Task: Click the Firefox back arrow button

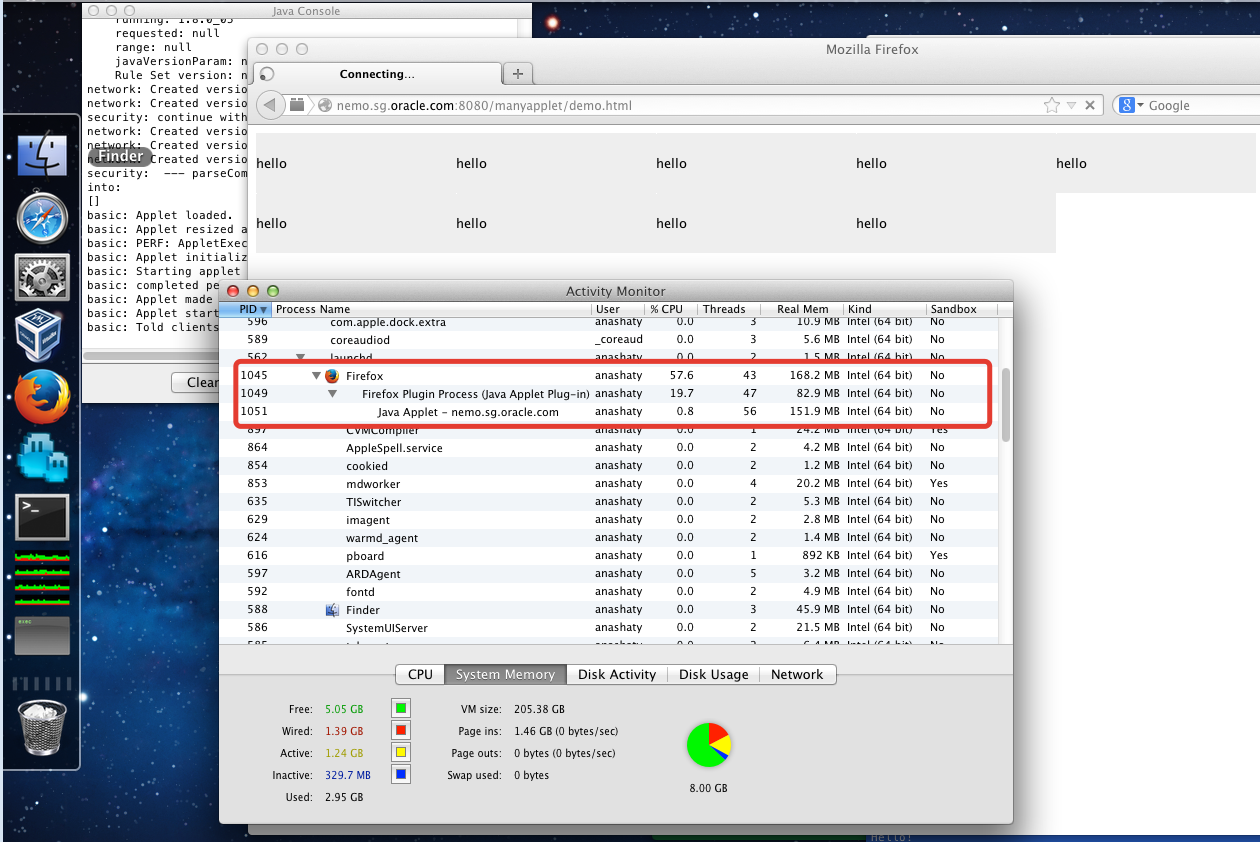Action: click(270, 105)
